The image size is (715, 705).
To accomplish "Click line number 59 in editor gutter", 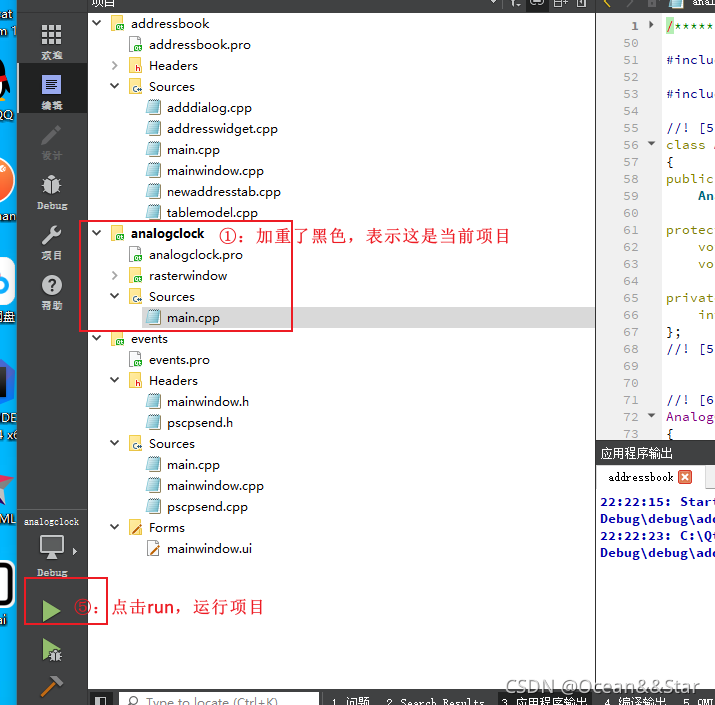I will [x=631, y=196].
